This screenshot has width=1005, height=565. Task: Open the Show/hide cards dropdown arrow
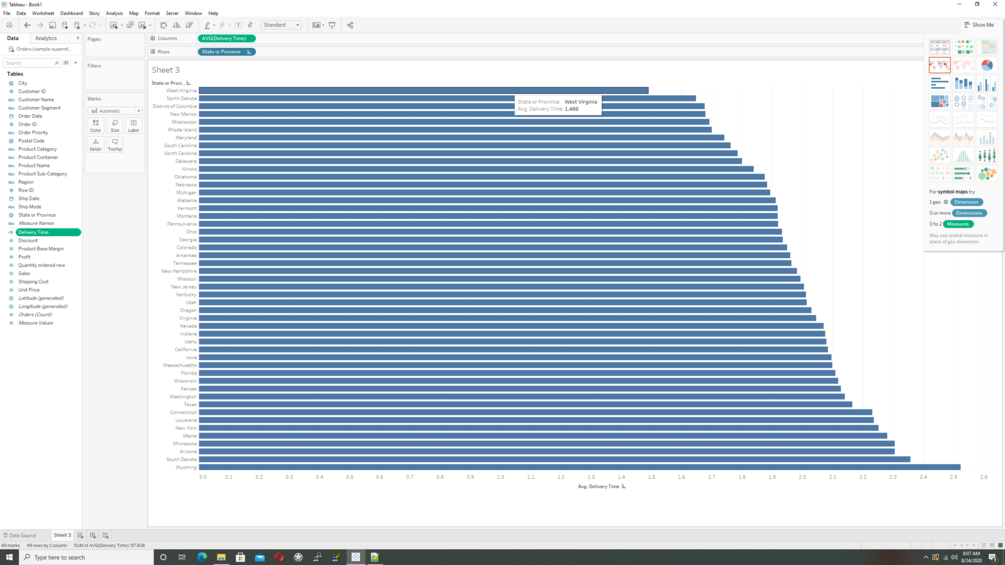point(324,25)
